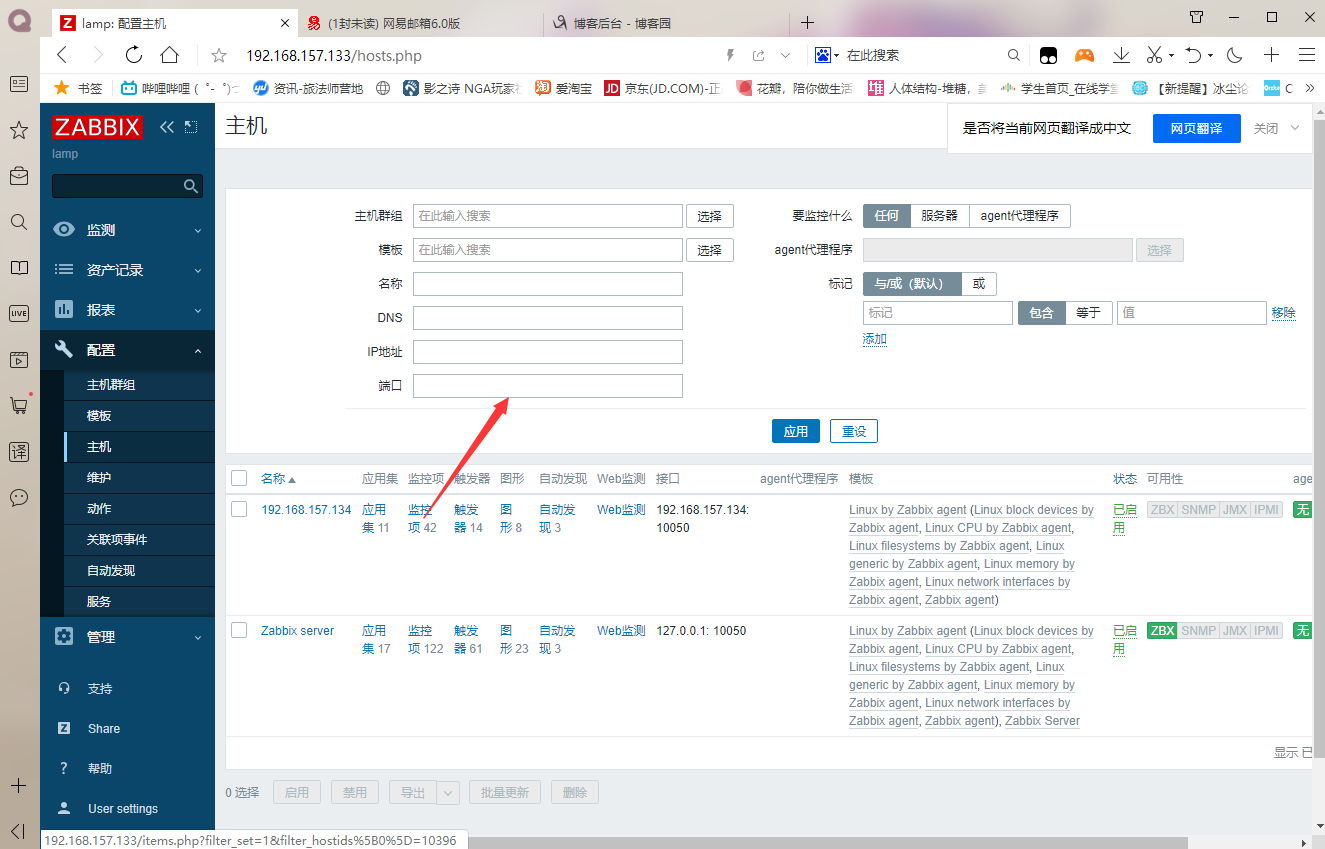Image resolution: width=1325 pixels, height=849 pixels.
Task: Click the game controller toolbar icon
Action: (x=1084, y=55)
